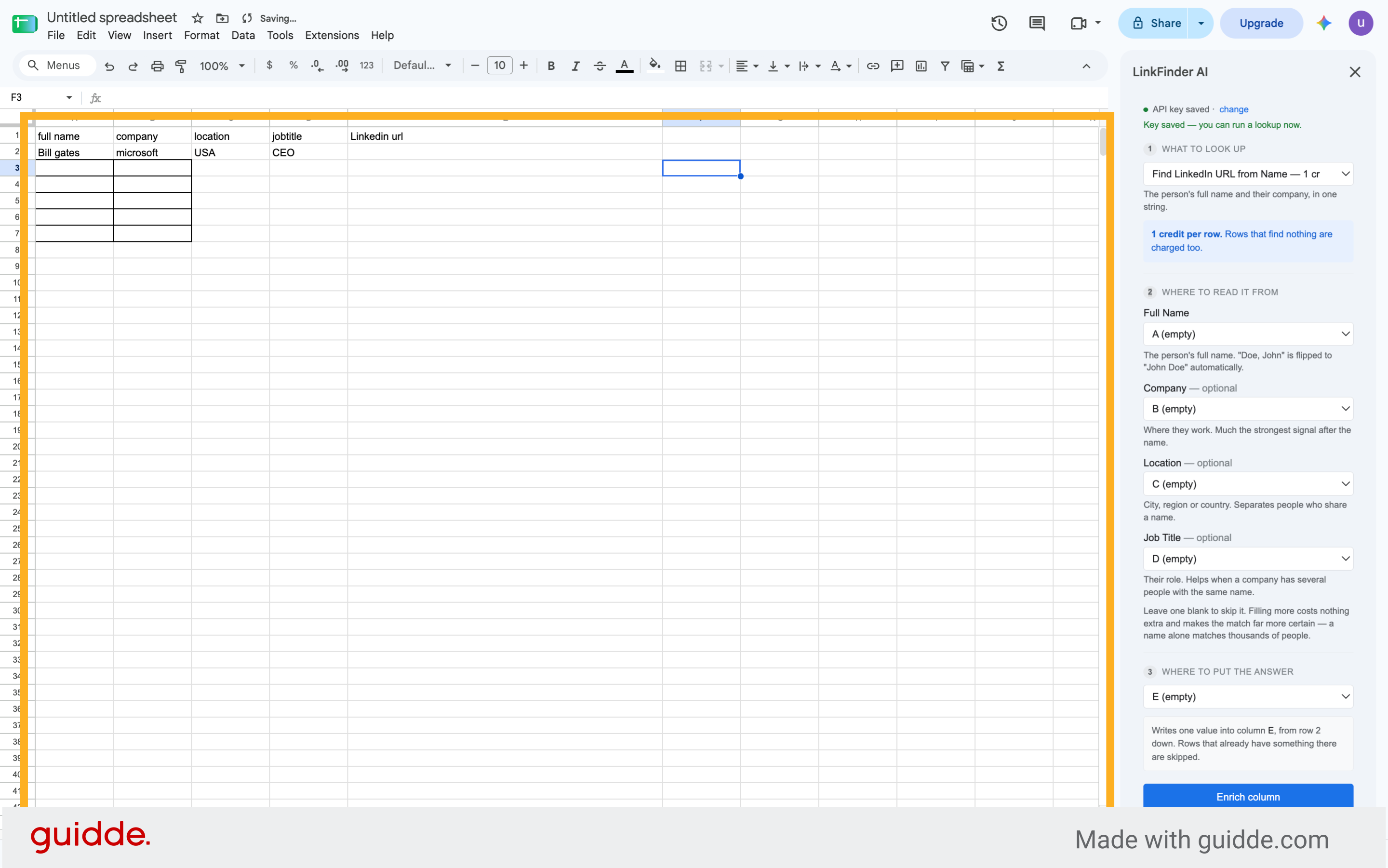The width and height of the screenshot is (1388, 868).
Task: Increase decimal places icon
Action: point(342,66)
